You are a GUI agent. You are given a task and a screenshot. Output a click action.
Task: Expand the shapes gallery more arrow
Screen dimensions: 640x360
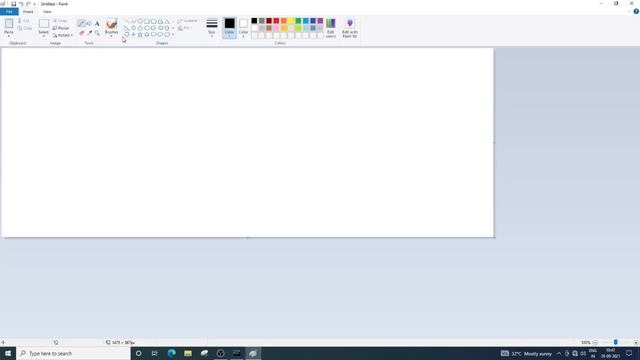[173, 35]
